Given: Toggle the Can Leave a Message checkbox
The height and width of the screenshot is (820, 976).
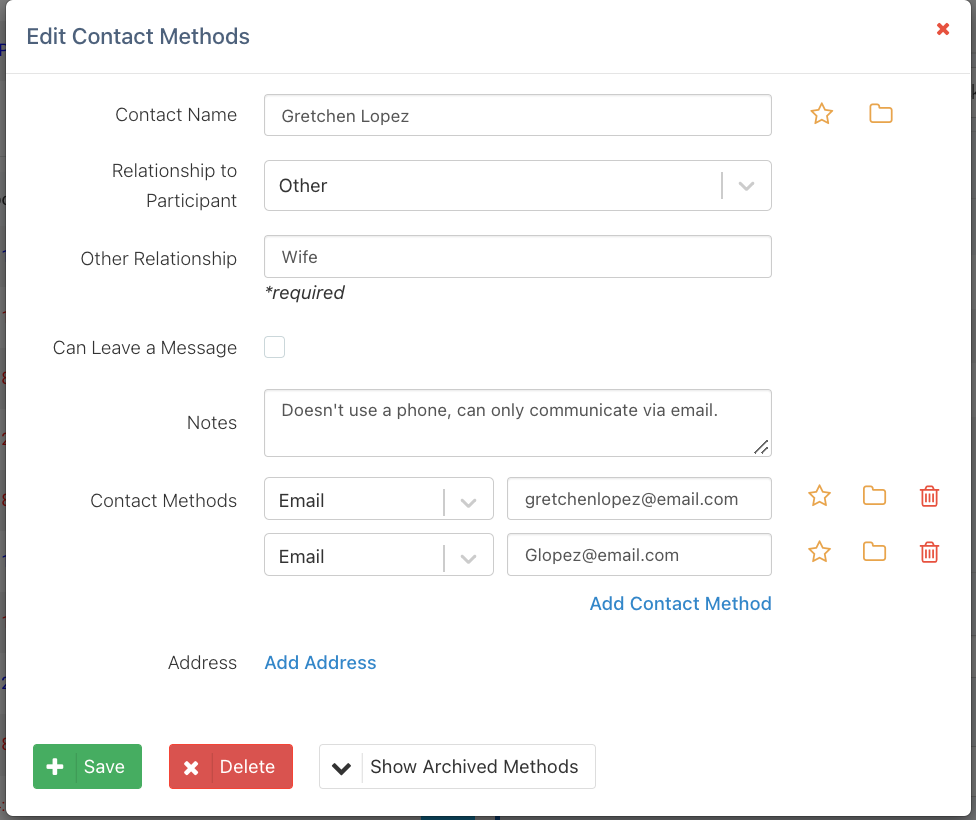Looking at the screenshot, I should (x=275, y=347).
